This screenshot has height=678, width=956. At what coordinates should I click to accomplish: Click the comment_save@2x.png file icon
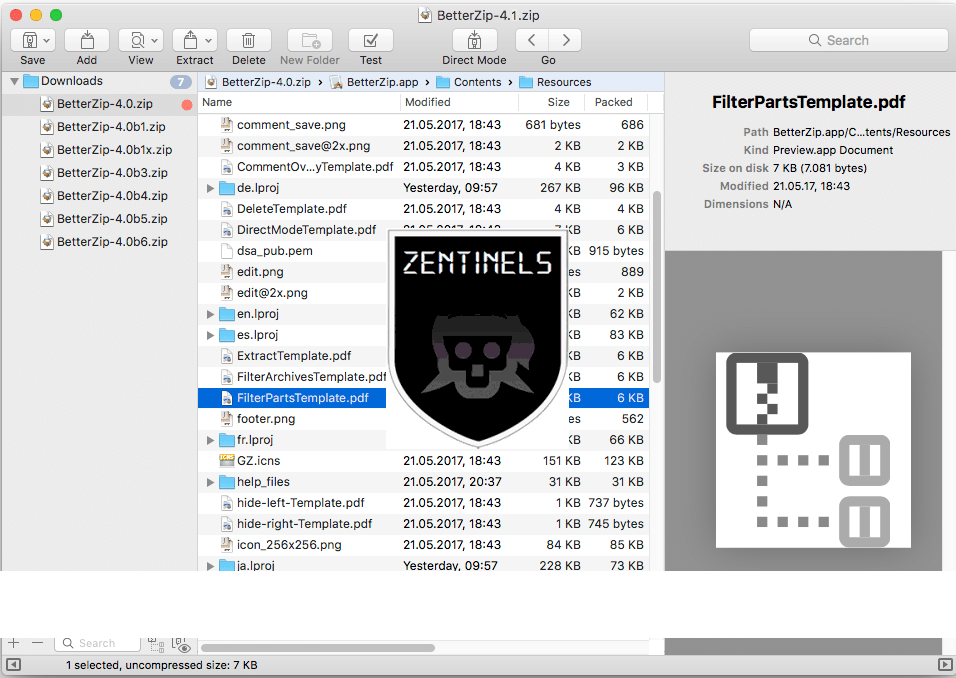point(227,146)
